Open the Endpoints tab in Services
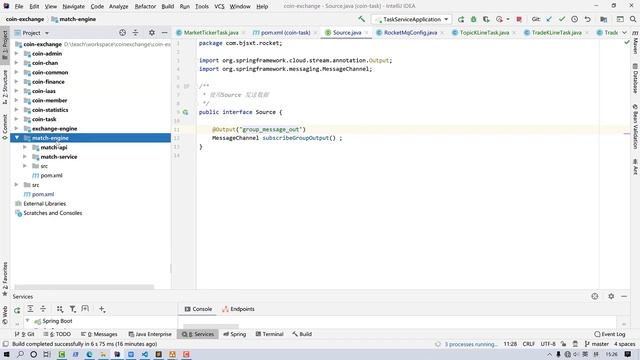Viewport: 640px width, 360px height. click(238, 309)
